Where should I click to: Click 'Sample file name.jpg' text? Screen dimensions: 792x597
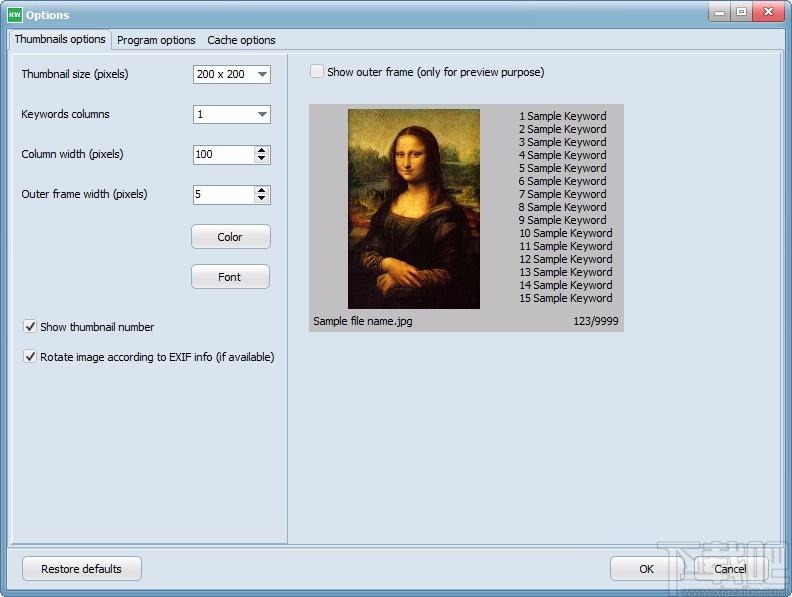[x=363, y=321]
